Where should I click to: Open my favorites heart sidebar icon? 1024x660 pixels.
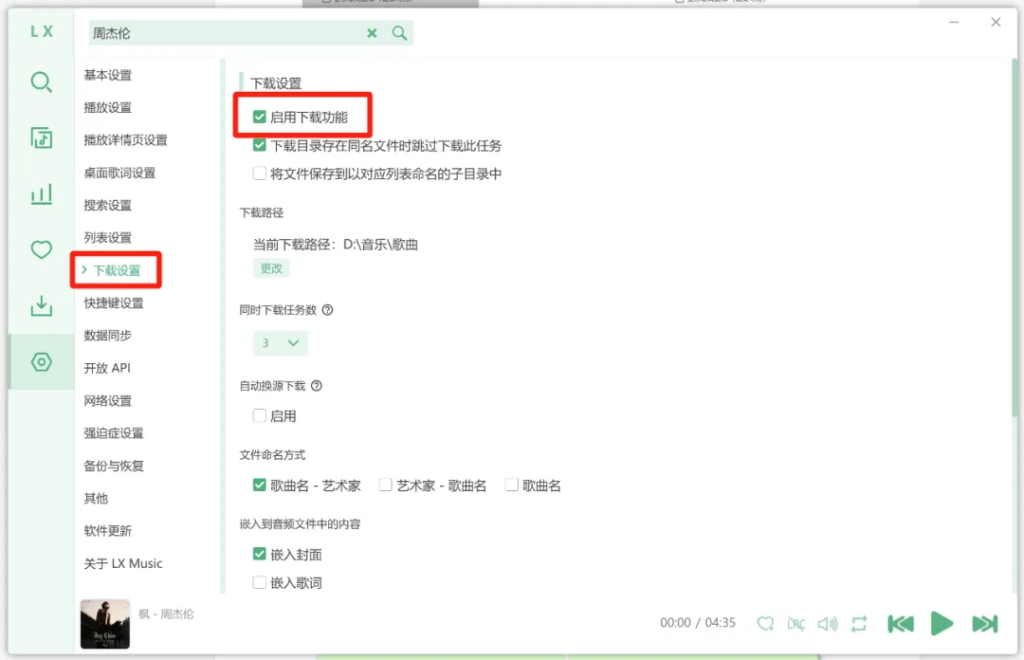coord(41,249)
